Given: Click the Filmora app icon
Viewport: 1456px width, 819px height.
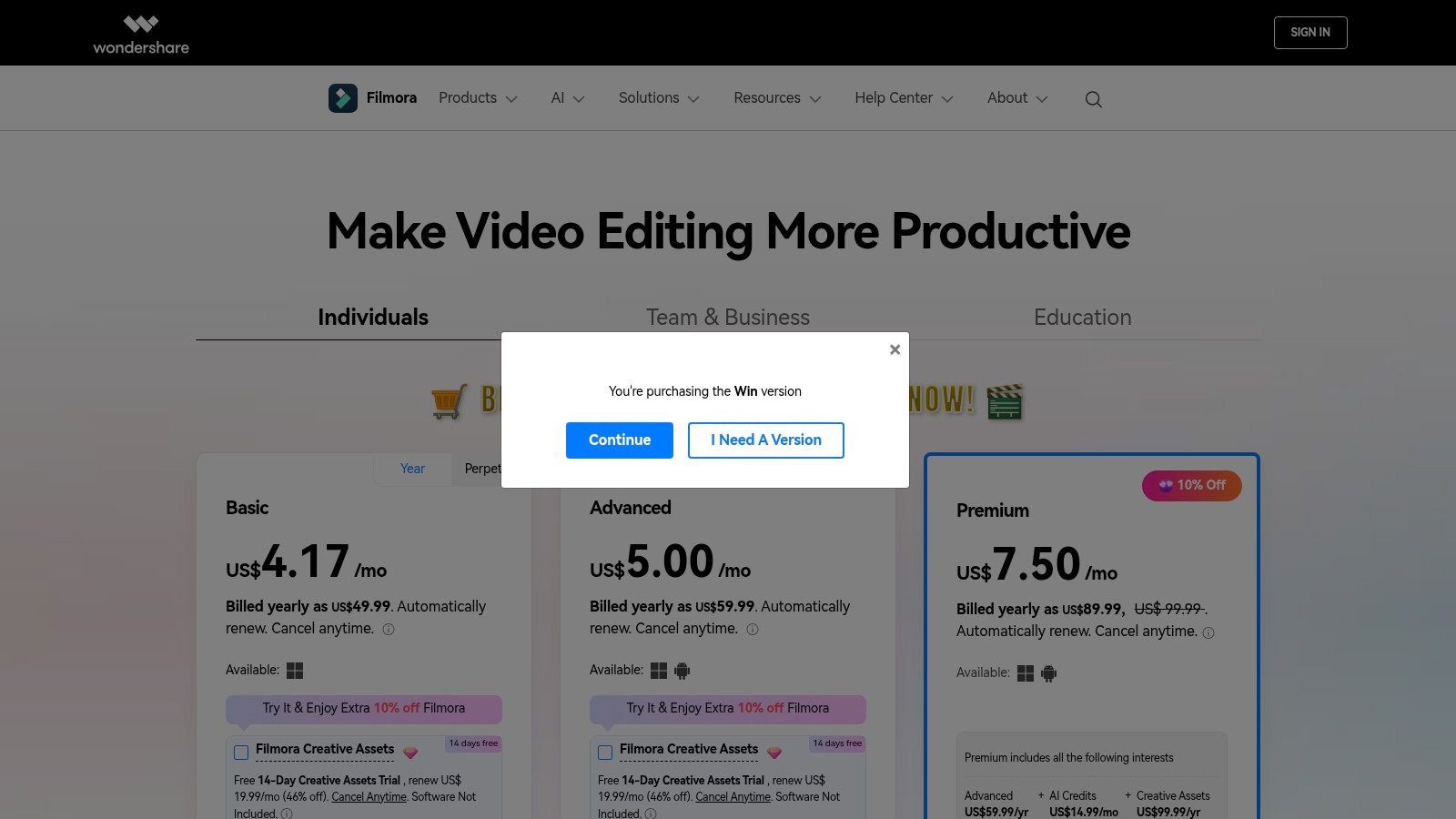Looking at the screenshot, I should pos(343,98).
